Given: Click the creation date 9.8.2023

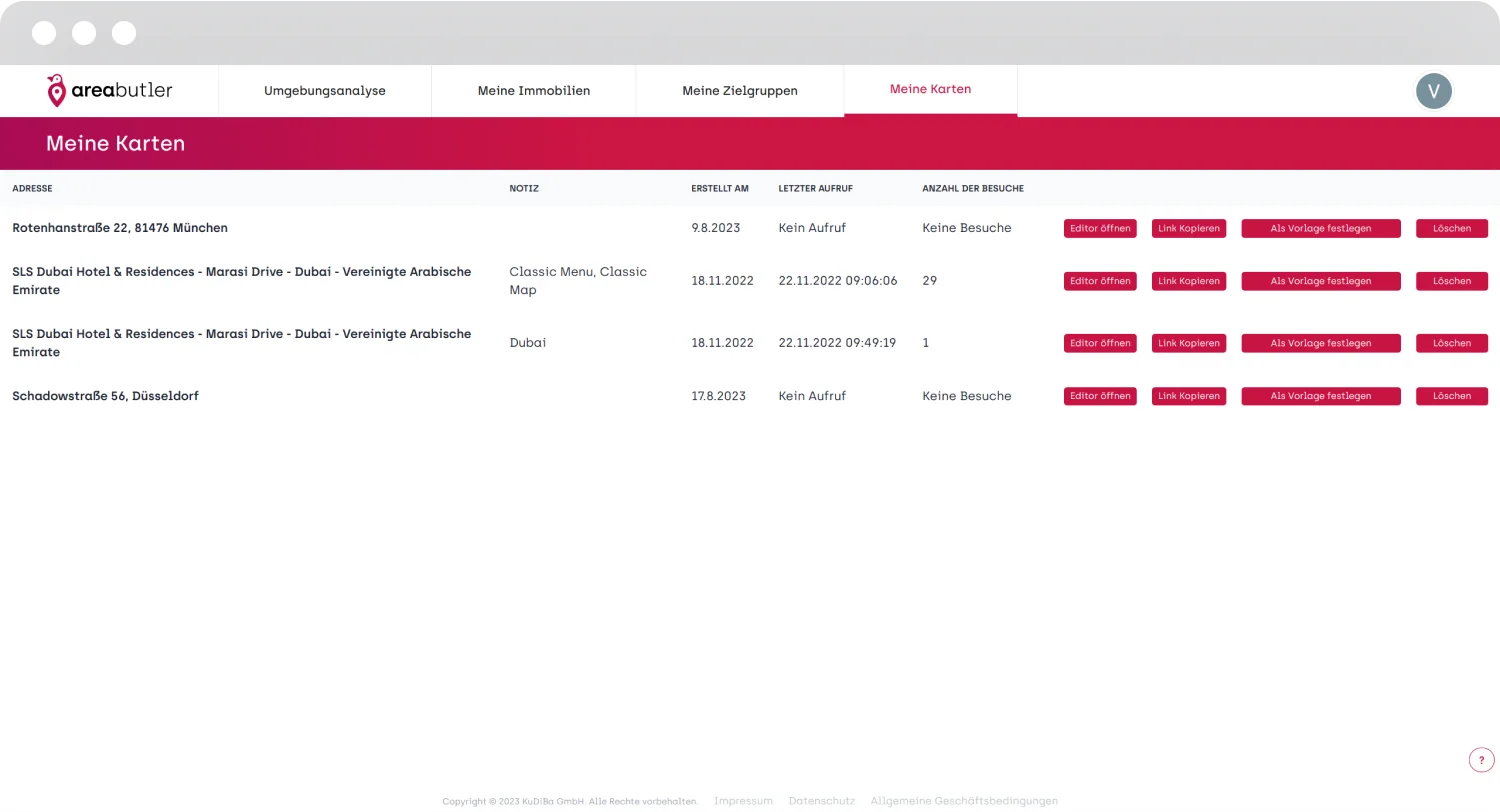Looking at the screenshot, I should tap(716, 228).
